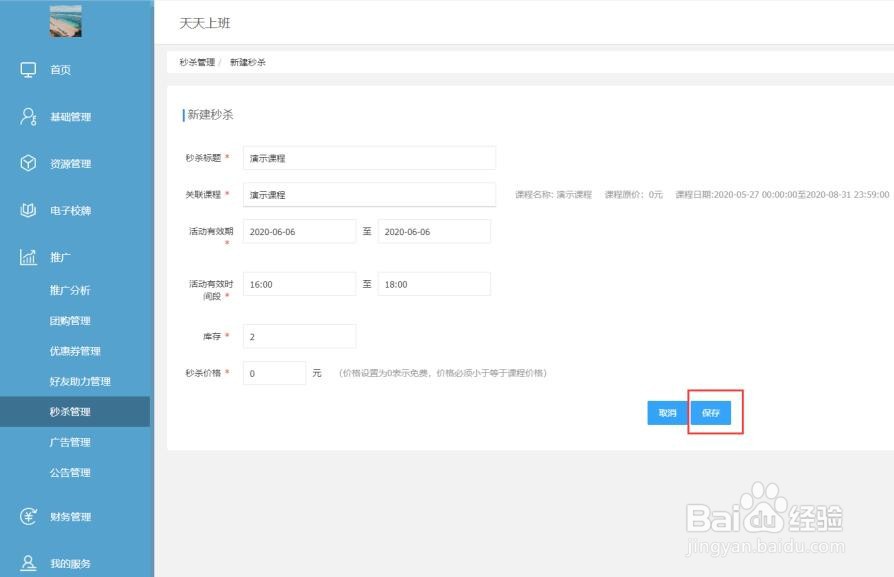This screenshot has height=577, width=894.
Task: Click the 财务管理 coin icon
Action: point(28,517)
